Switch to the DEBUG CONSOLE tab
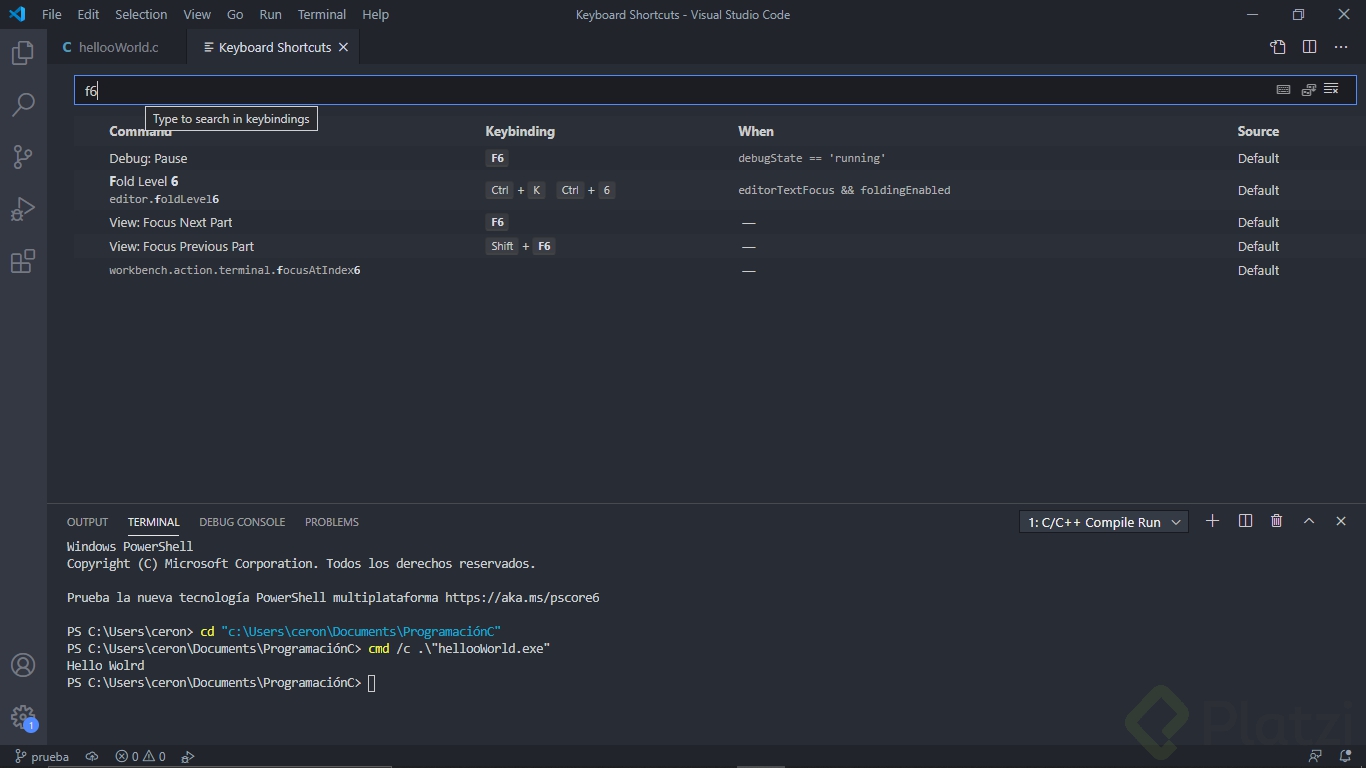 coord(242,522)
